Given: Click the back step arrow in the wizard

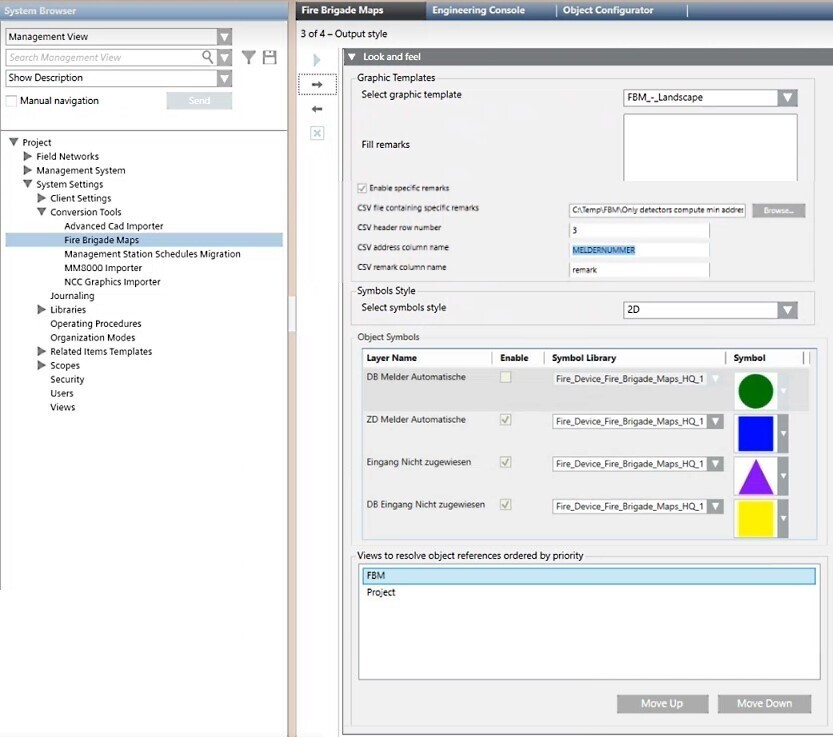Looking at the screenshot, I should click(316, 106).
